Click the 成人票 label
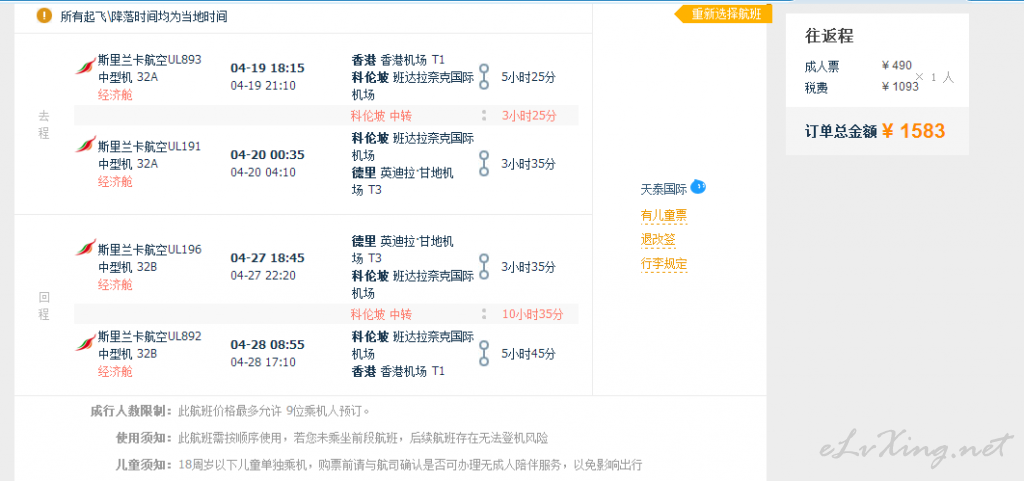 822,67
